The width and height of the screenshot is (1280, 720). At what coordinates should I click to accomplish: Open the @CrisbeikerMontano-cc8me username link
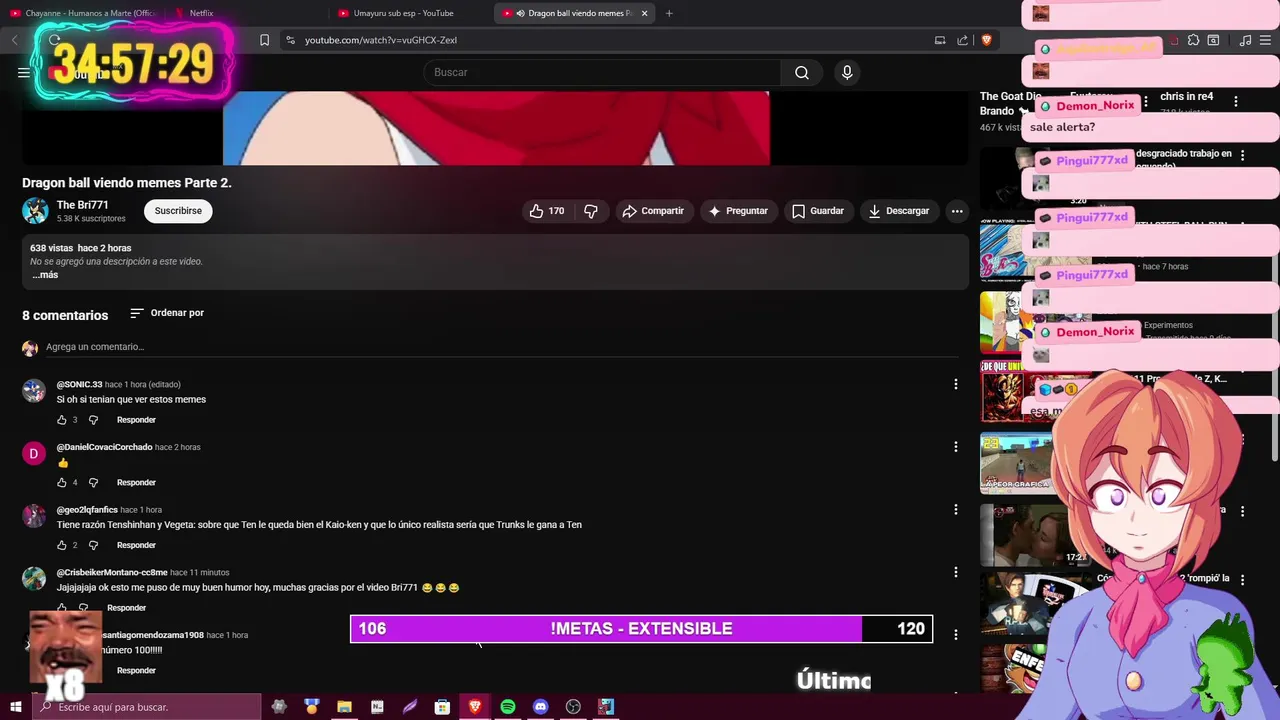click(x=112, y=573)
